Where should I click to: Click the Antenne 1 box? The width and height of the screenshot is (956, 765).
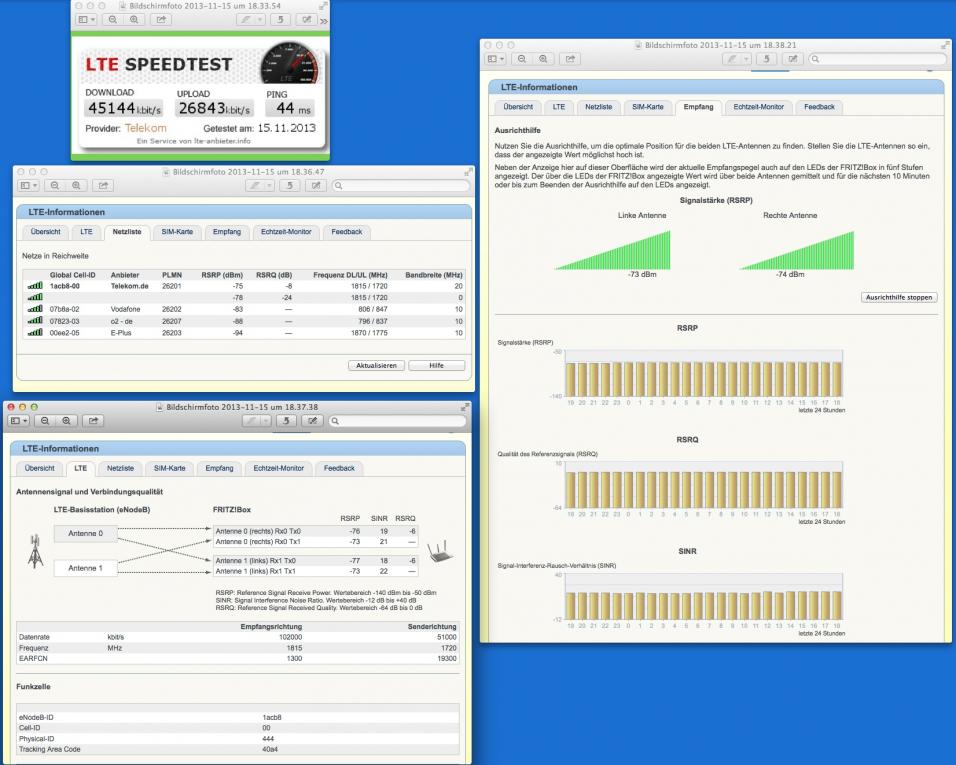coord(85,568)
